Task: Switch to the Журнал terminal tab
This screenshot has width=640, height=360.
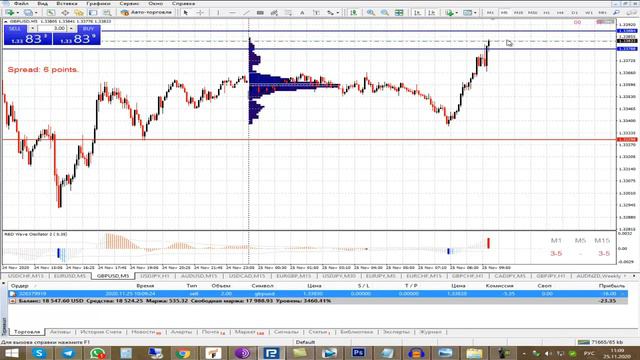Action: 431,332
